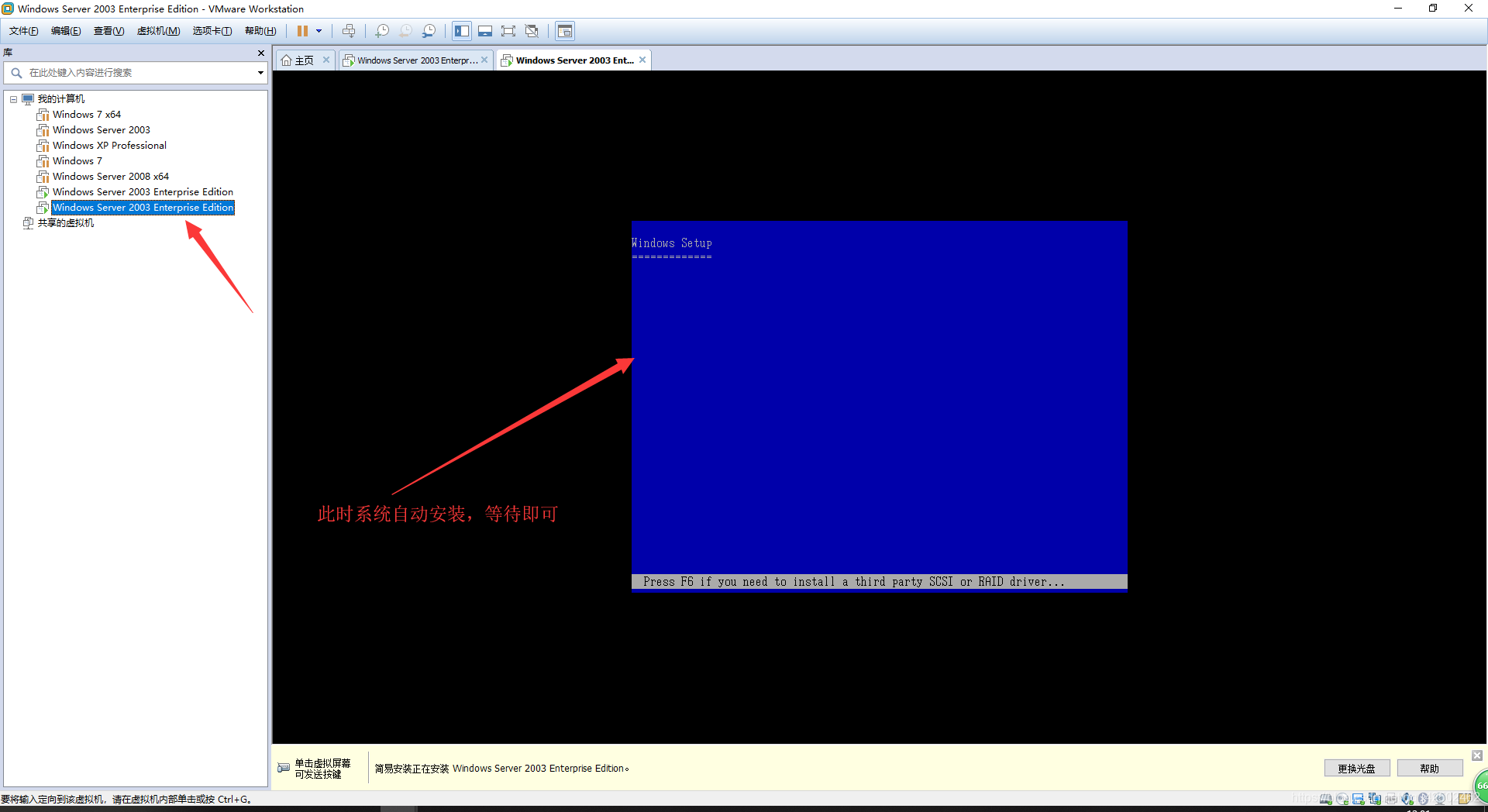Select Windows XP Professional in the library
The height and width of the screenshot is (812, 1488).
pos(109,145)
